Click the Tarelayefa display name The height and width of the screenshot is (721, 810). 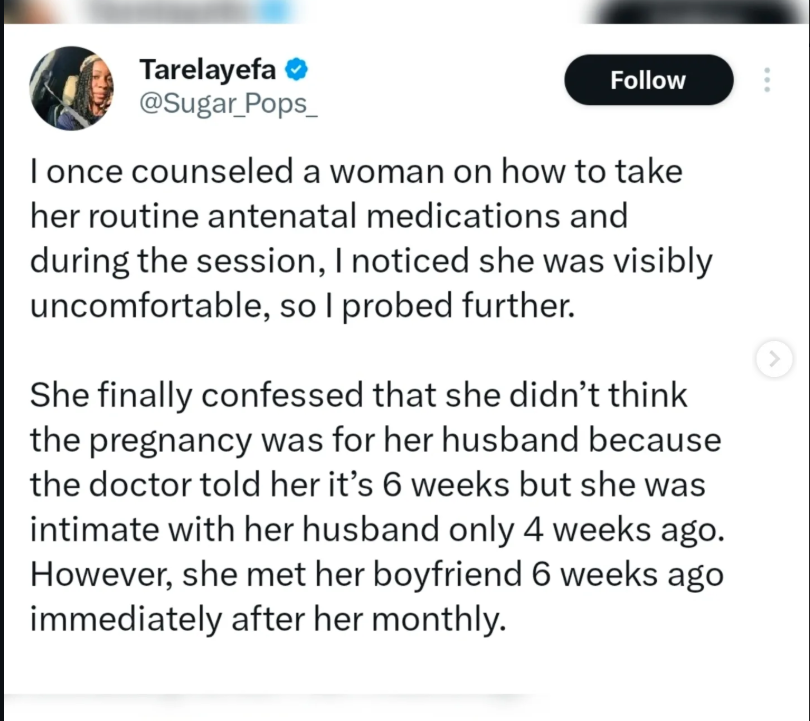208,70
